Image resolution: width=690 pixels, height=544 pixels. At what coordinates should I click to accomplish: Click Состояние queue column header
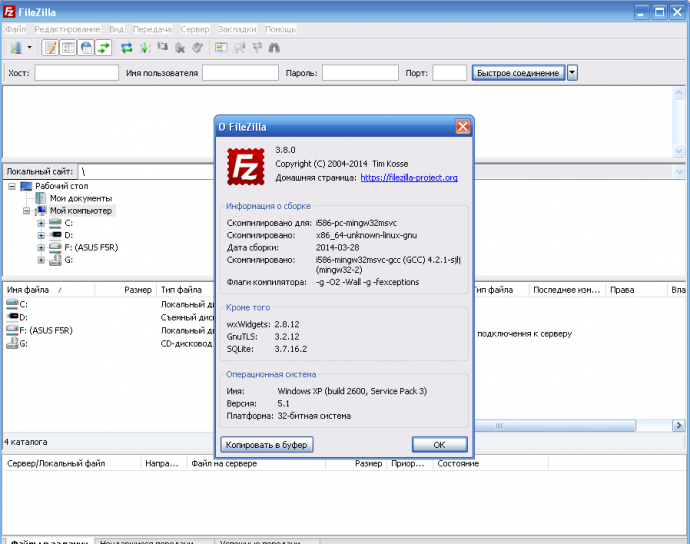click(x=491, y=463)
